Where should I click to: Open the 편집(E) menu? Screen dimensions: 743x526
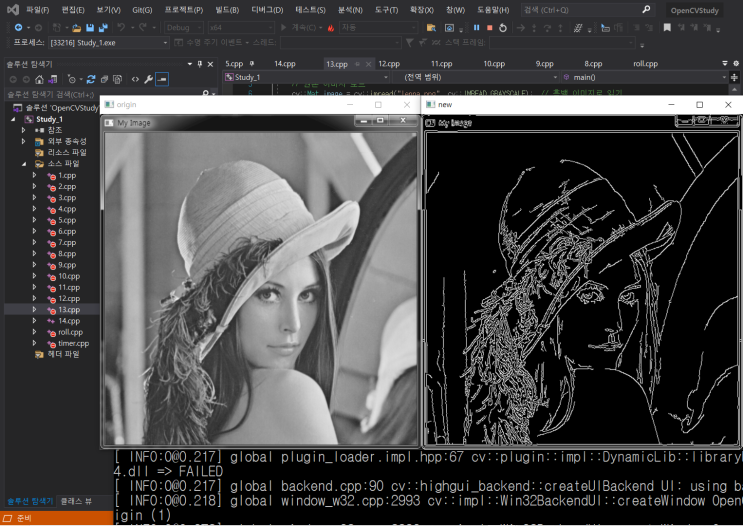click(x=73, y=10)
